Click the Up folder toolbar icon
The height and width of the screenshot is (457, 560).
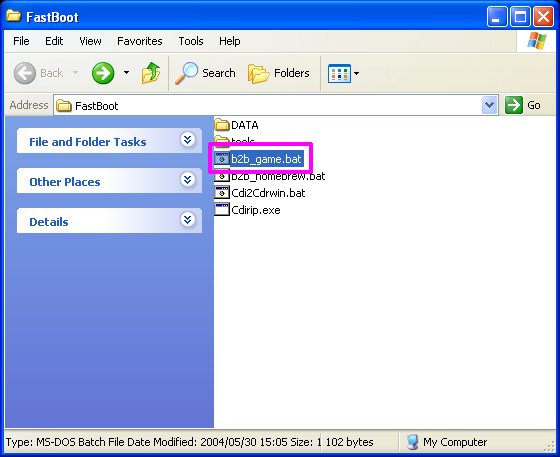151,73
